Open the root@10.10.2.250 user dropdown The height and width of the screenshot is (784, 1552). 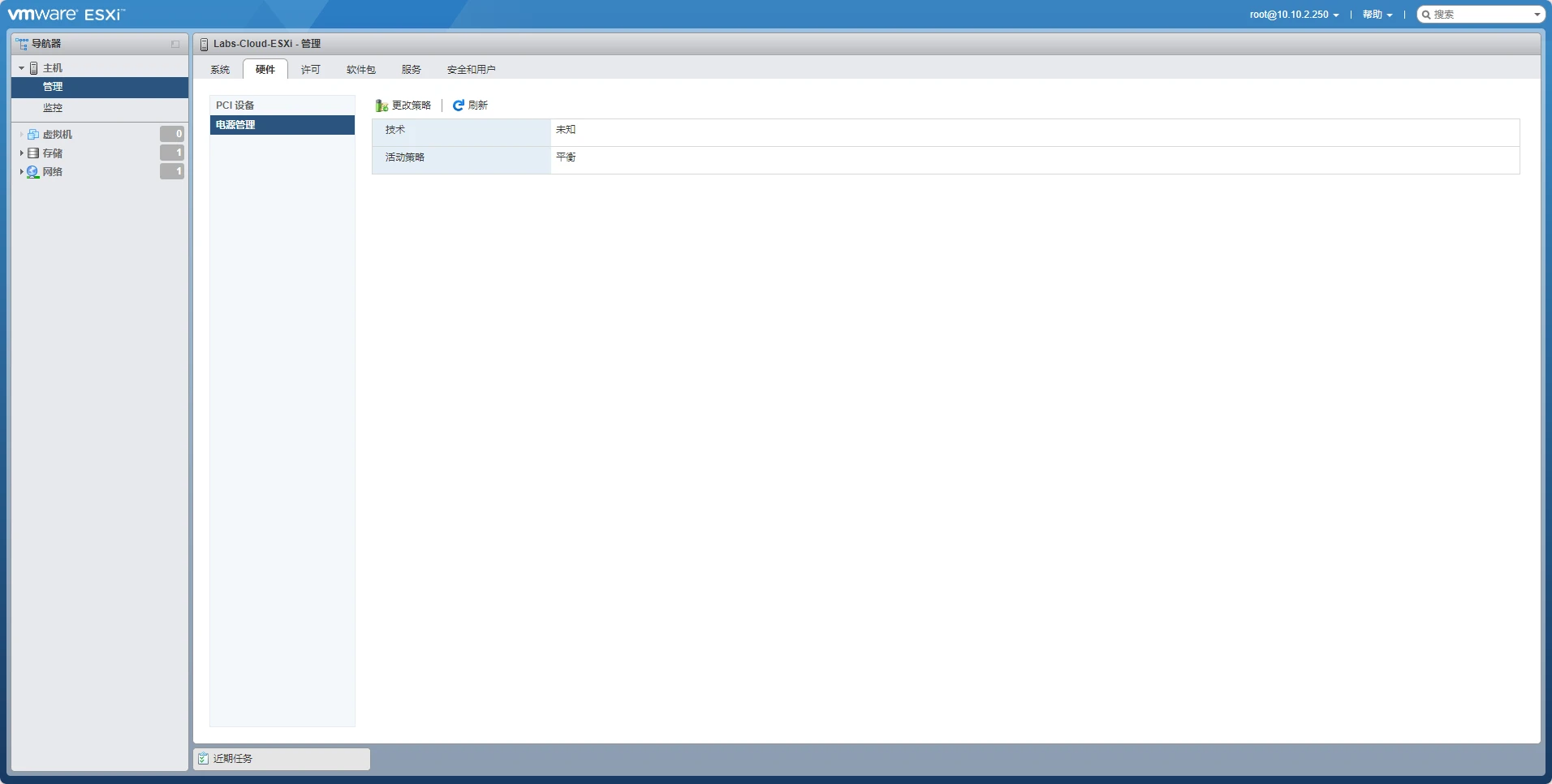click(1294, 15)
